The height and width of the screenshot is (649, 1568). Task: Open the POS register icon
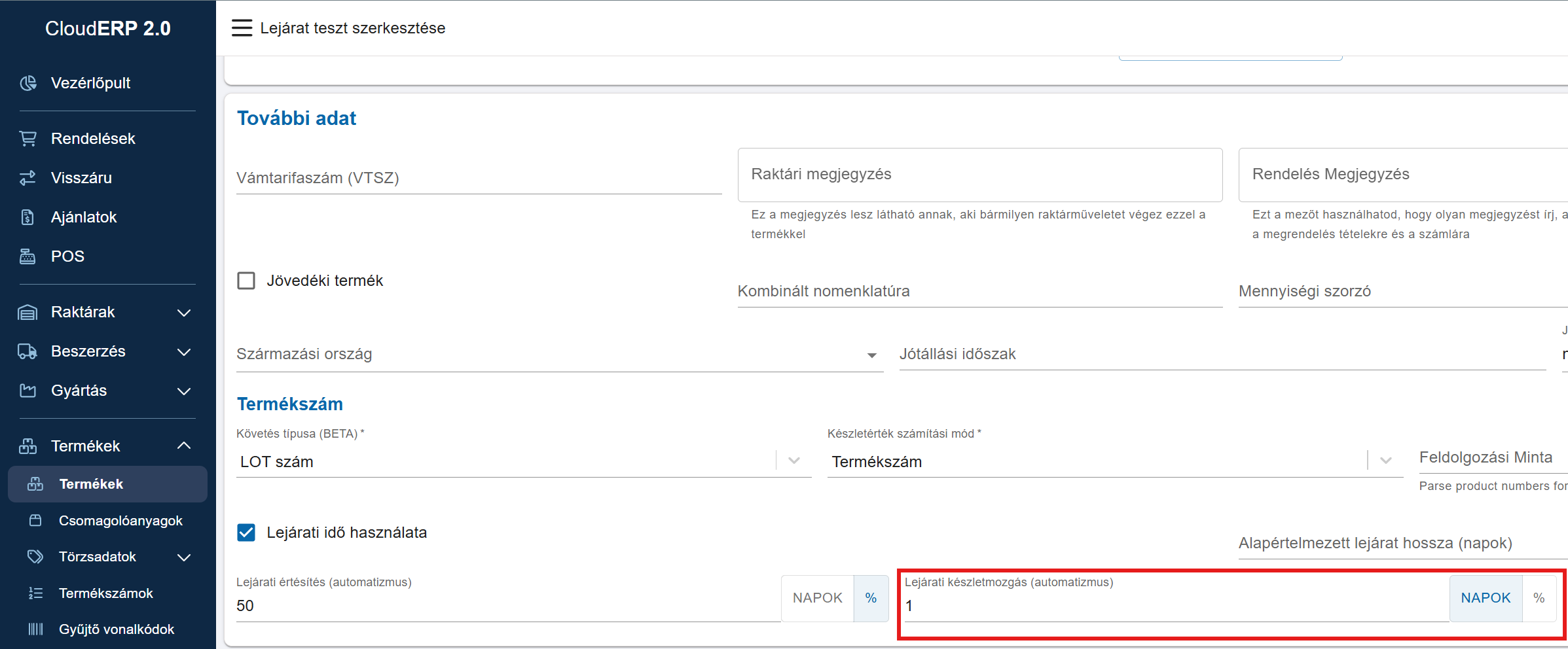pyautogui.click(x=28, y=256)
